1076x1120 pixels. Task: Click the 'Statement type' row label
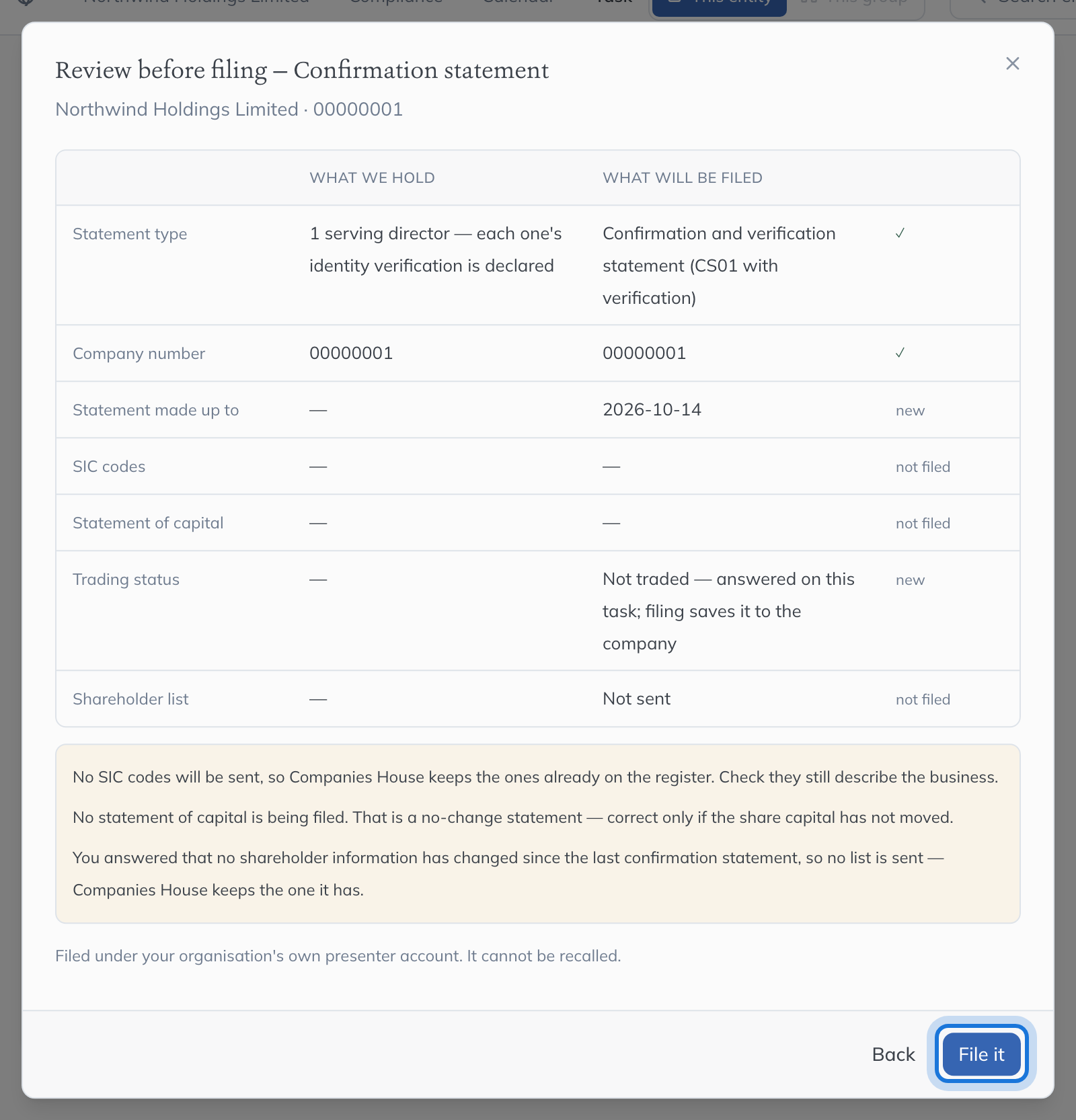(x=130, y=234)
